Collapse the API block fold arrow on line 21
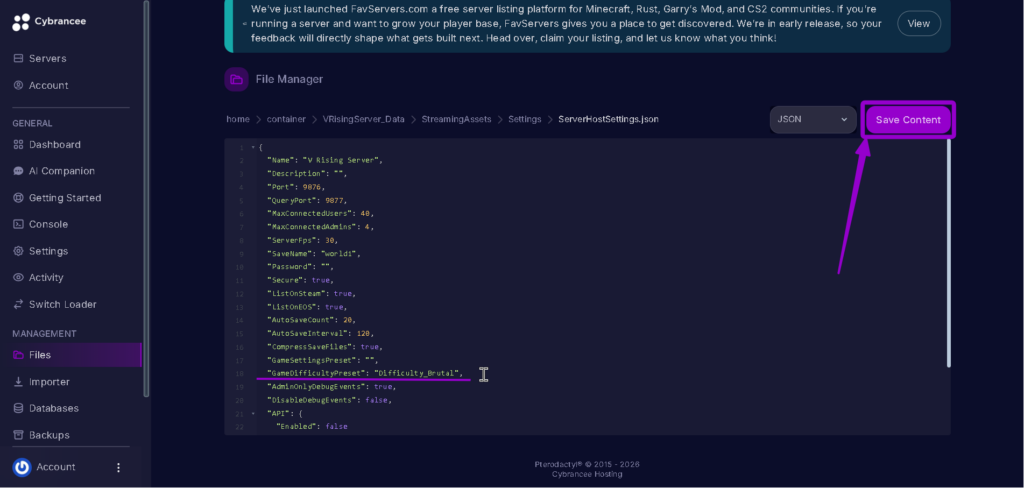Viewport: 1024px width, 488px height. pos(253,414)
